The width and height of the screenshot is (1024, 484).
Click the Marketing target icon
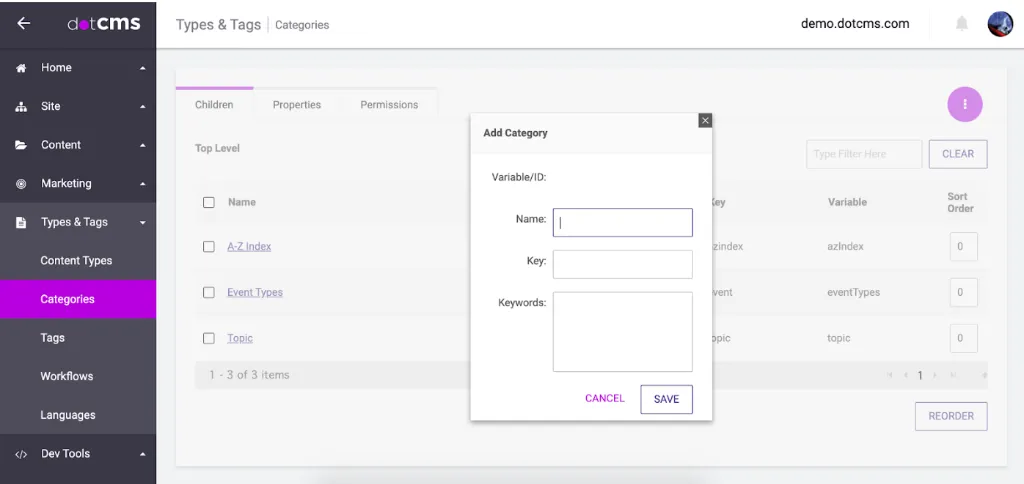(x=21, y=184)
